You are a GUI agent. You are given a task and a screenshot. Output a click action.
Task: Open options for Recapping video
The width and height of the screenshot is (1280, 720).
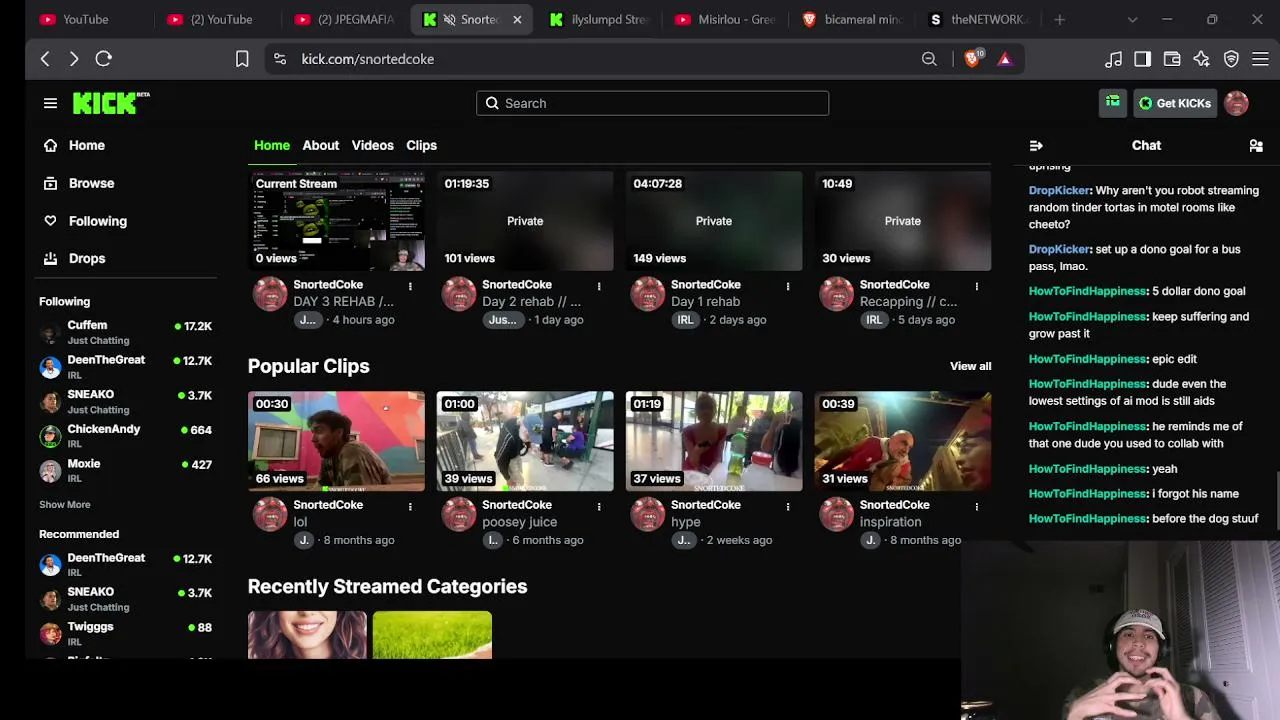coord(977,286)
